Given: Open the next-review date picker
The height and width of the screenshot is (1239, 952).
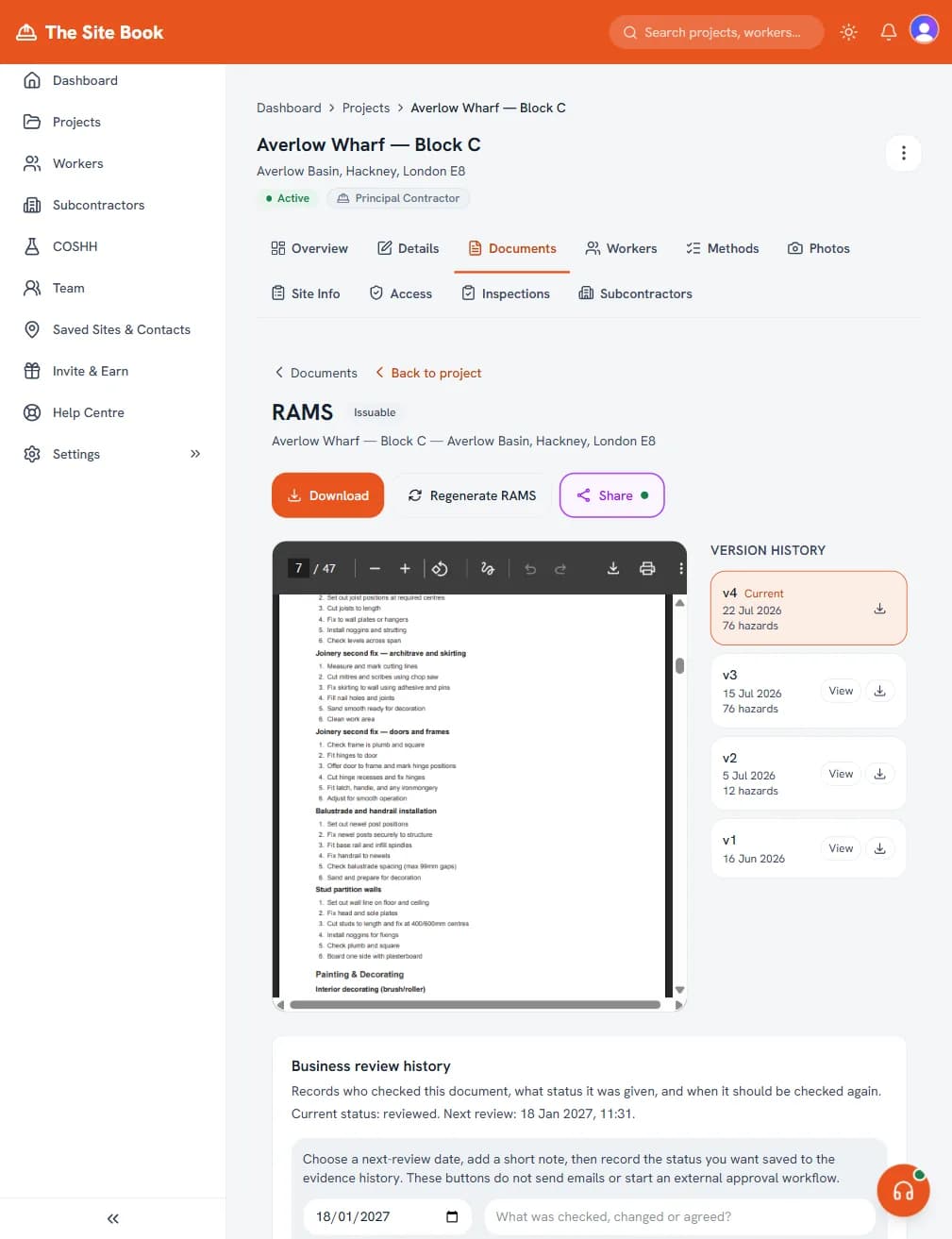Looking at the screenshot, I should click(x=452, y=1216).
